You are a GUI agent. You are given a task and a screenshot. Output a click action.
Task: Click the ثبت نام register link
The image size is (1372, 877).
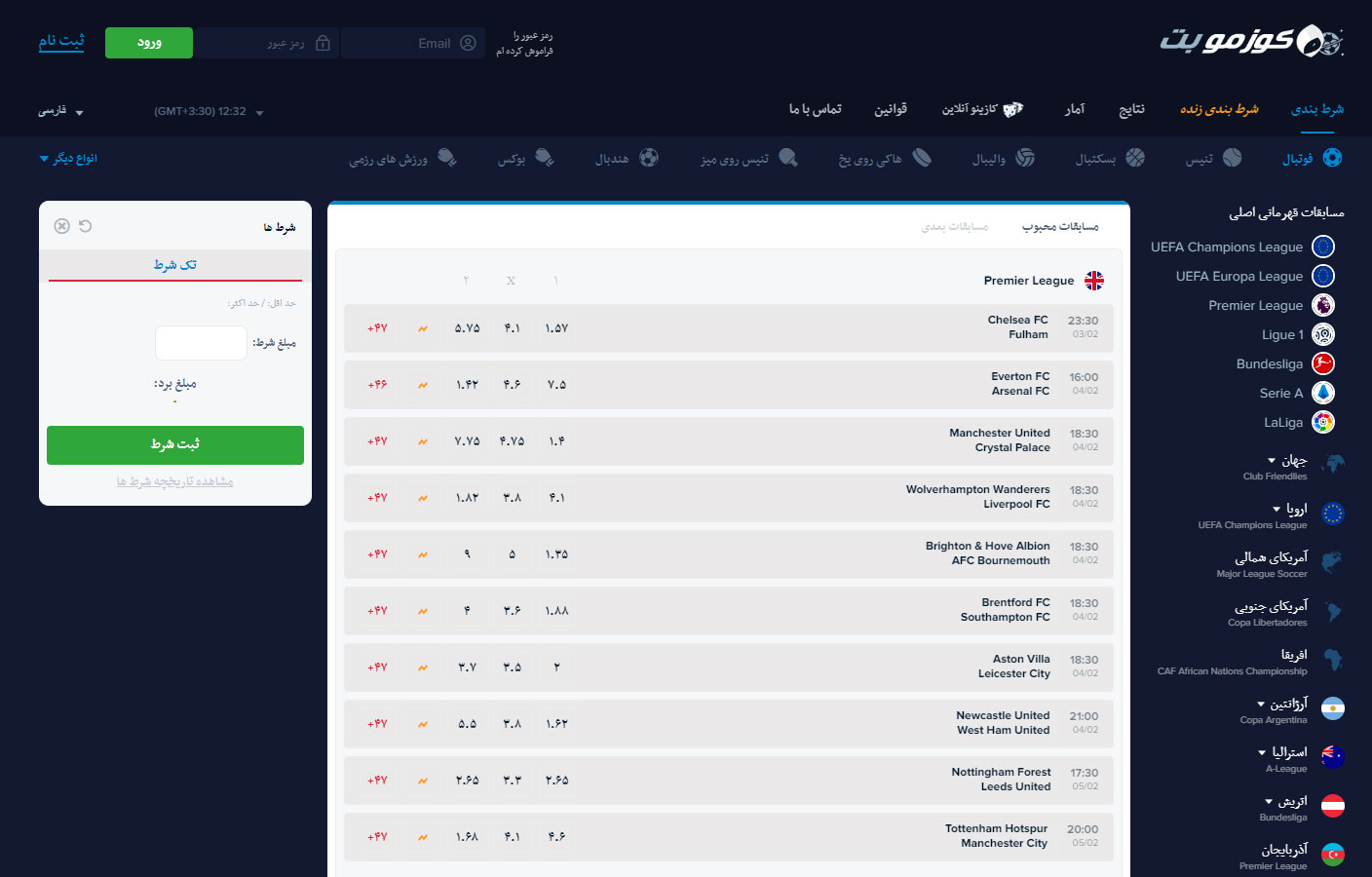tap(61, 40)
